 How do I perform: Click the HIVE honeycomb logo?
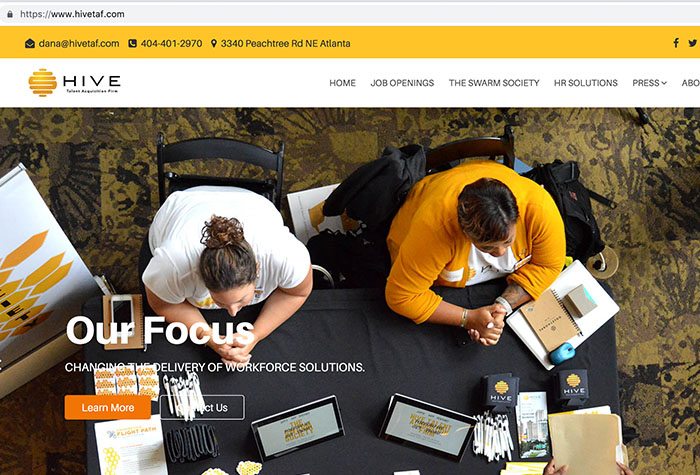43,83
